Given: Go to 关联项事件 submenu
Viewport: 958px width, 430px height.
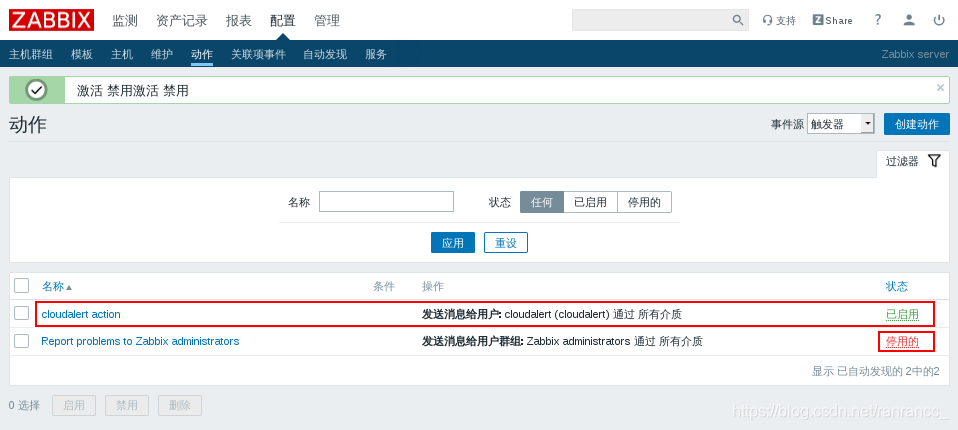Looking at the screenshot, I should 258,54.
